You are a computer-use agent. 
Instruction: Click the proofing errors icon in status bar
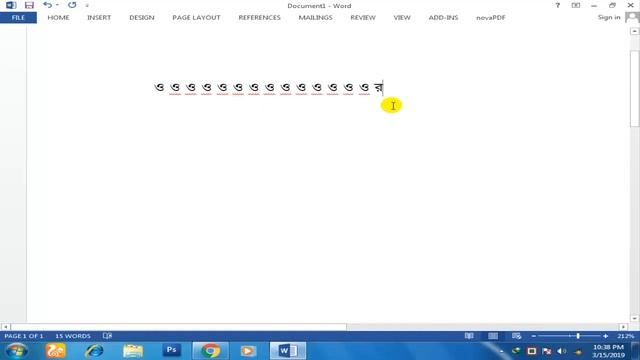point(107,336)
